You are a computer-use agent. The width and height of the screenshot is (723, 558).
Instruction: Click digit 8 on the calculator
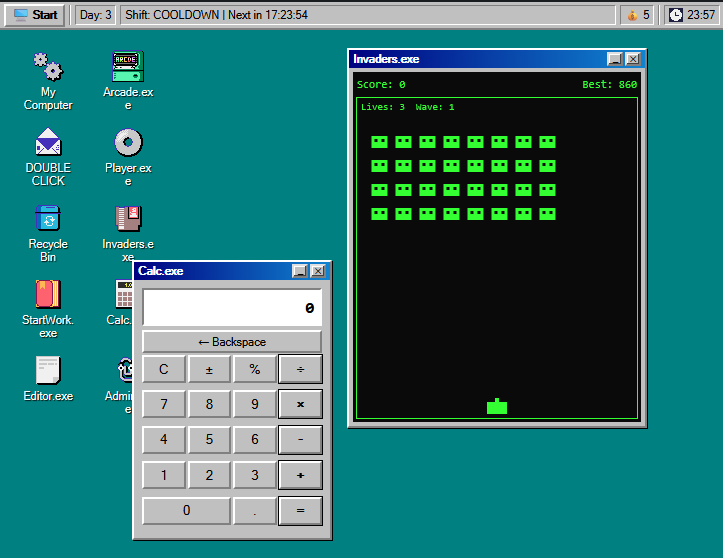point(209,404)
